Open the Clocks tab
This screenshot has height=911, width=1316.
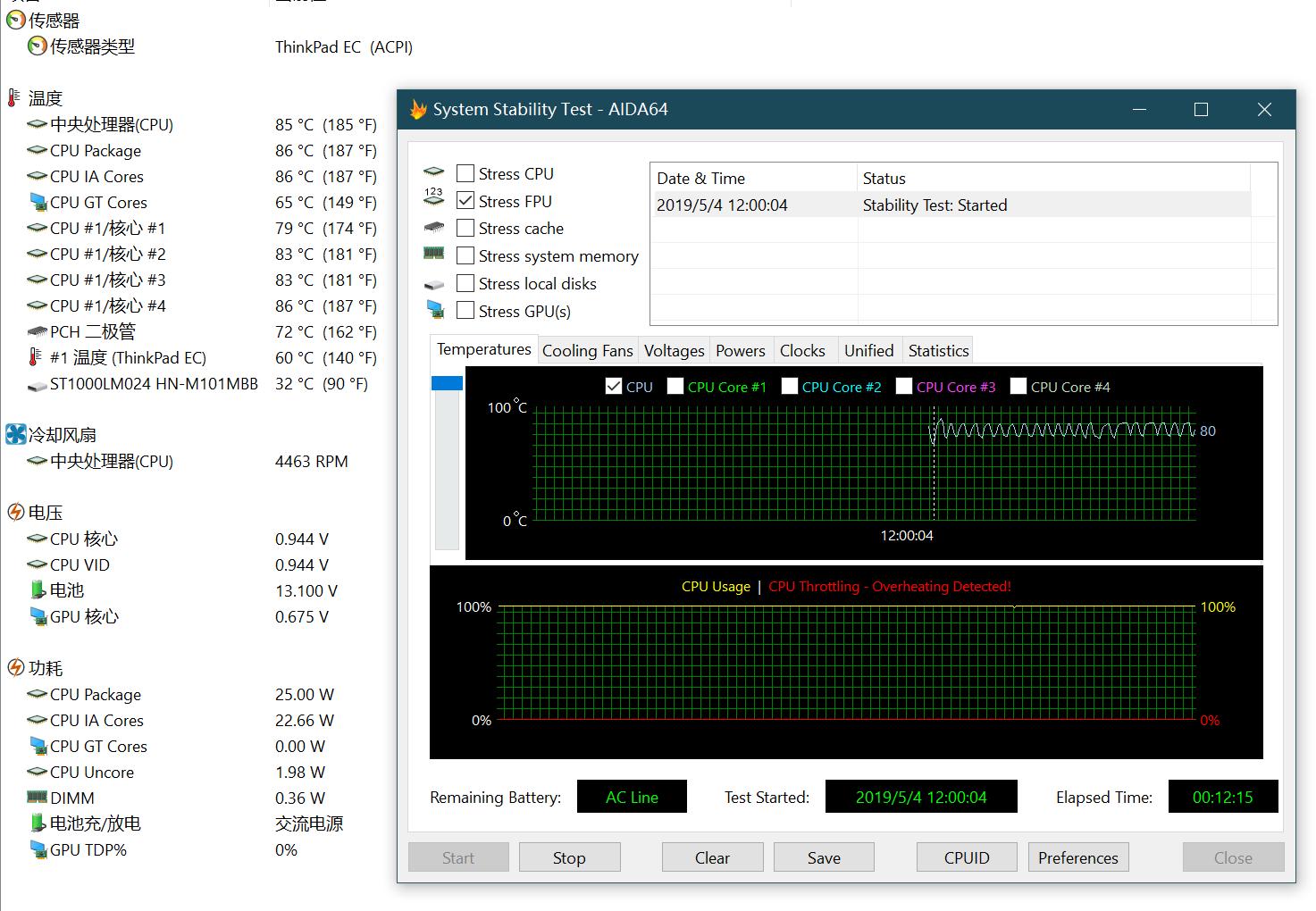(x=801, y=351)
